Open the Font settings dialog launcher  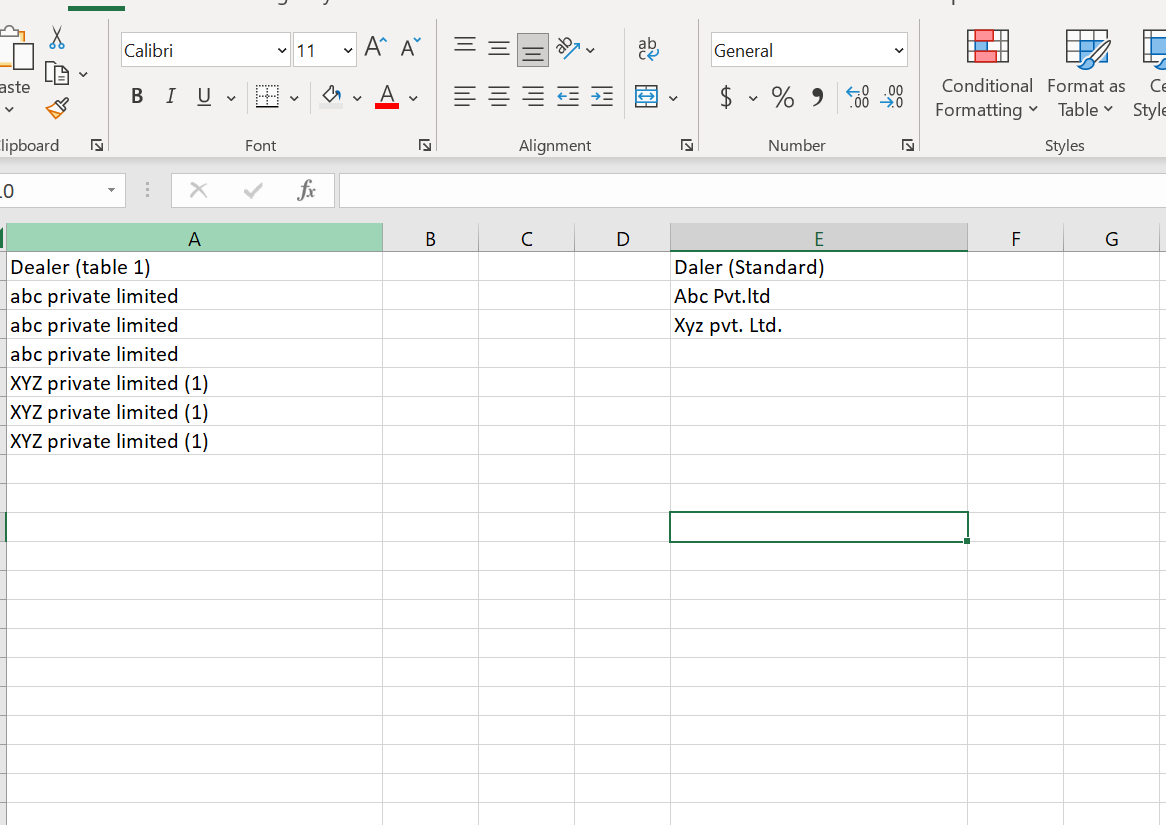click(x=425, y=145)
